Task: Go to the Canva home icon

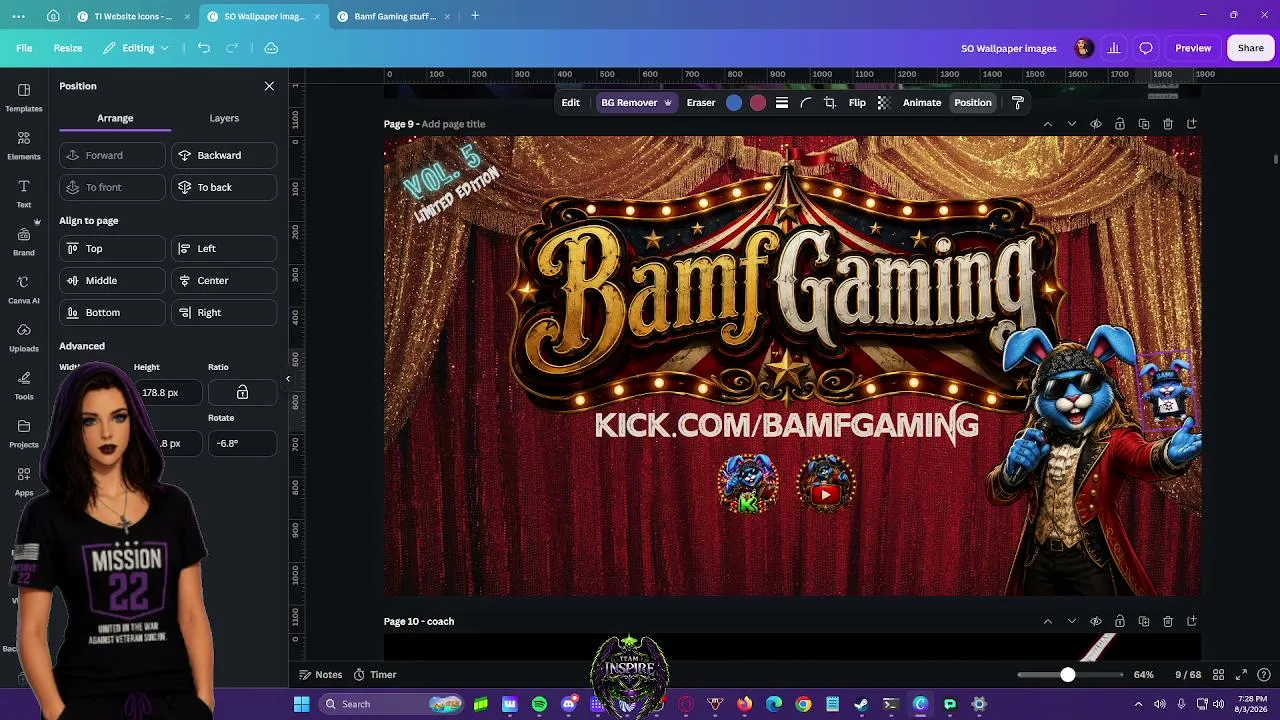Action: tap(53, 16)
